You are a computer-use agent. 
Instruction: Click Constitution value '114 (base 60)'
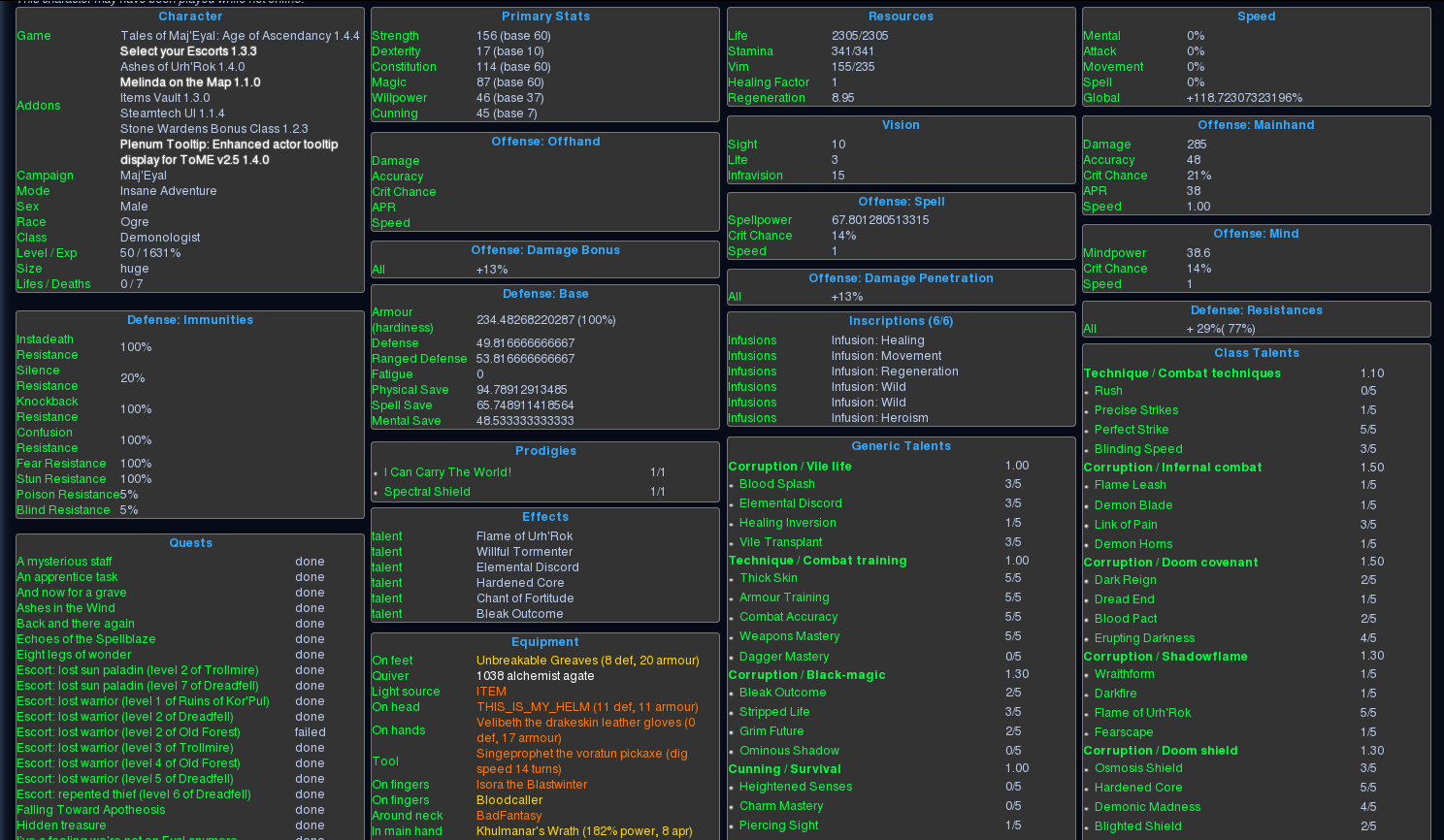[x=513, y=67]
